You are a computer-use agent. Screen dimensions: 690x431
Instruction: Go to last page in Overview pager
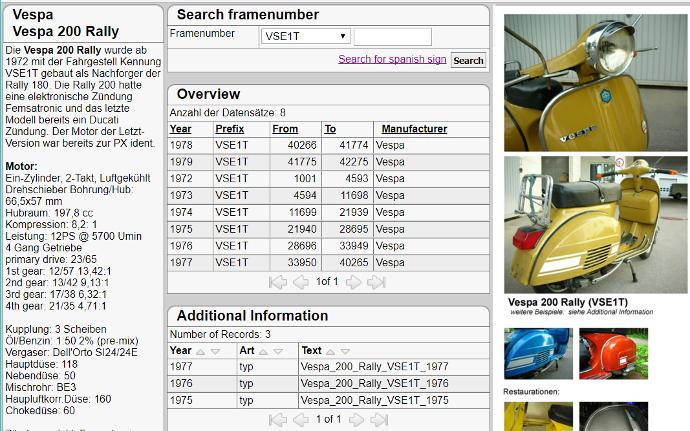pos(377,282)
